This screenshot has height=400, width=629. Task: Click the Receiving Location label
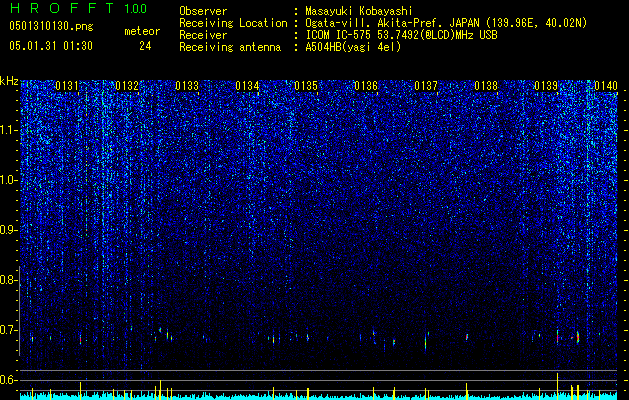point(233,23)
